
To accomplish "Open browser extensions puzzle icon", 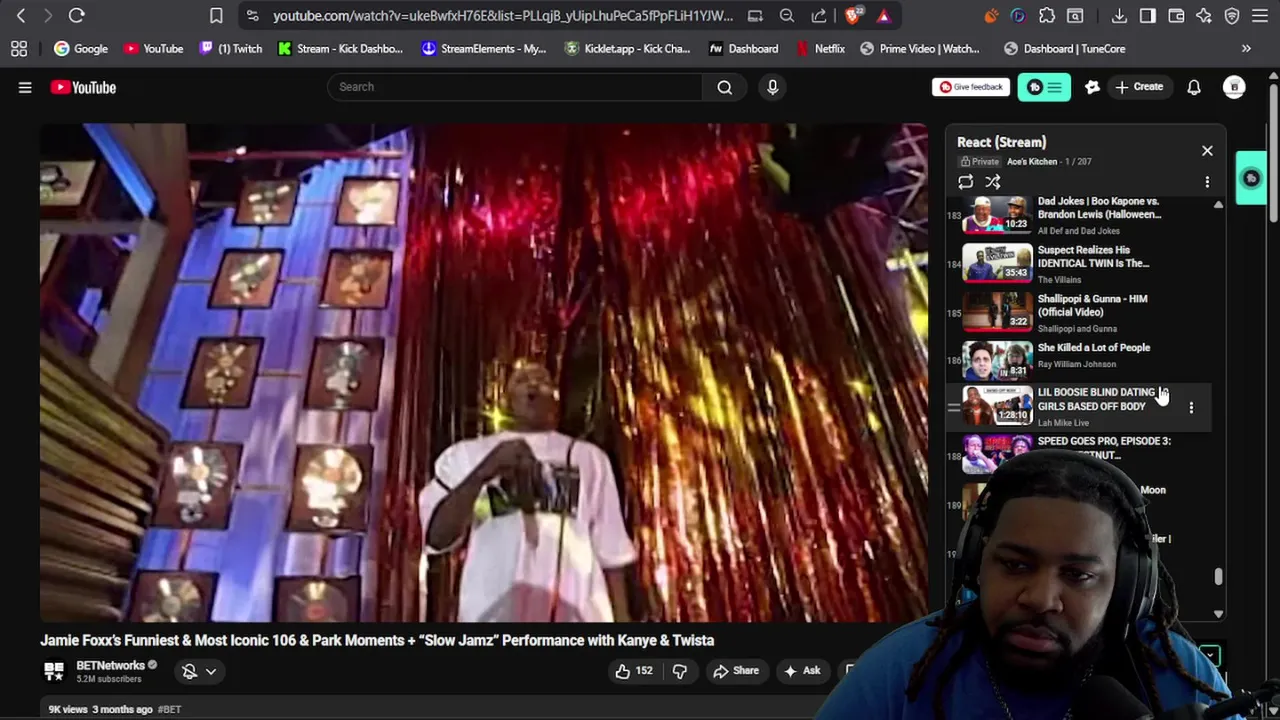I will [x=1047, y=16].
